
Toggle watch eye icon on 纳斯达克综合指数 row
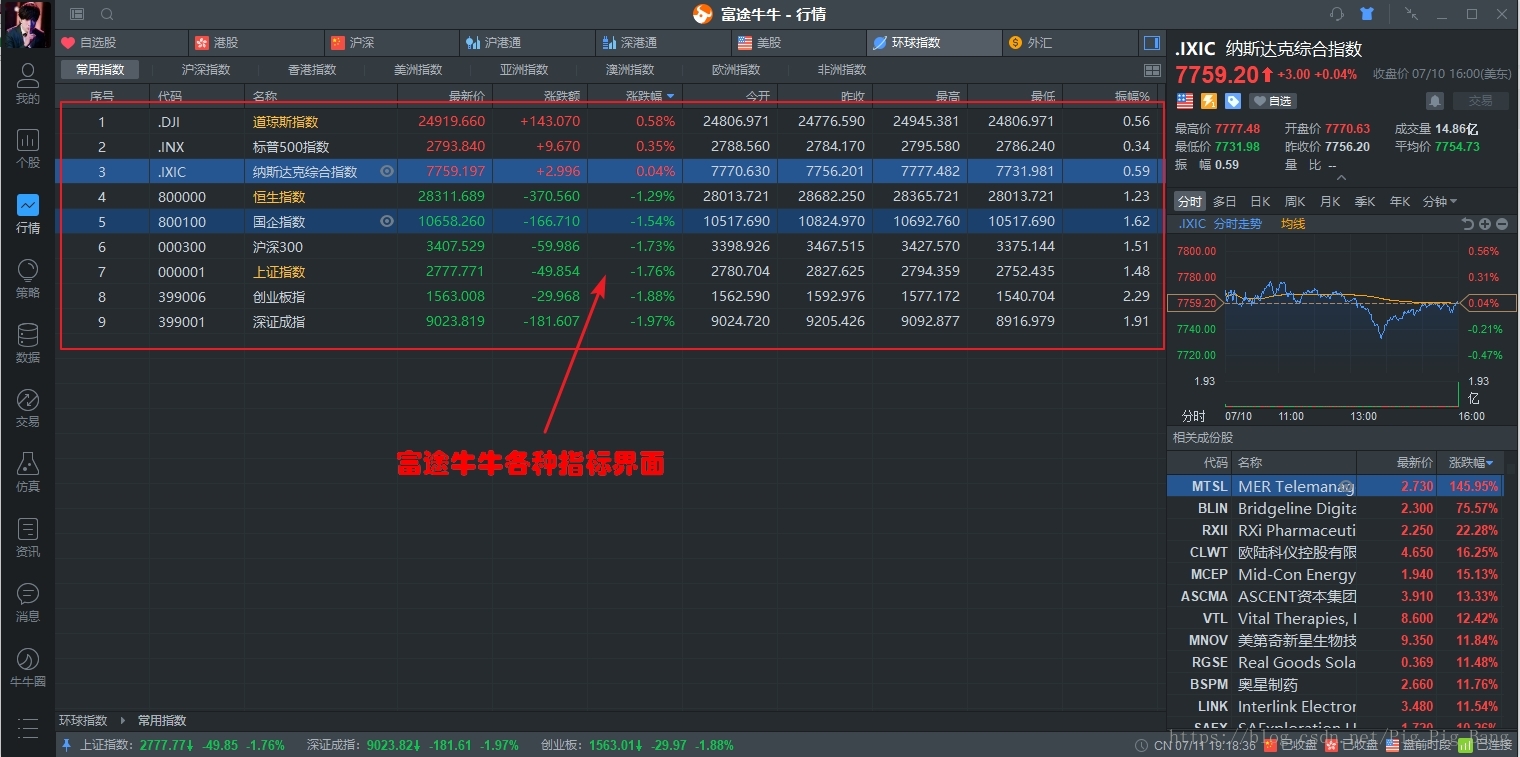(387, 171)
